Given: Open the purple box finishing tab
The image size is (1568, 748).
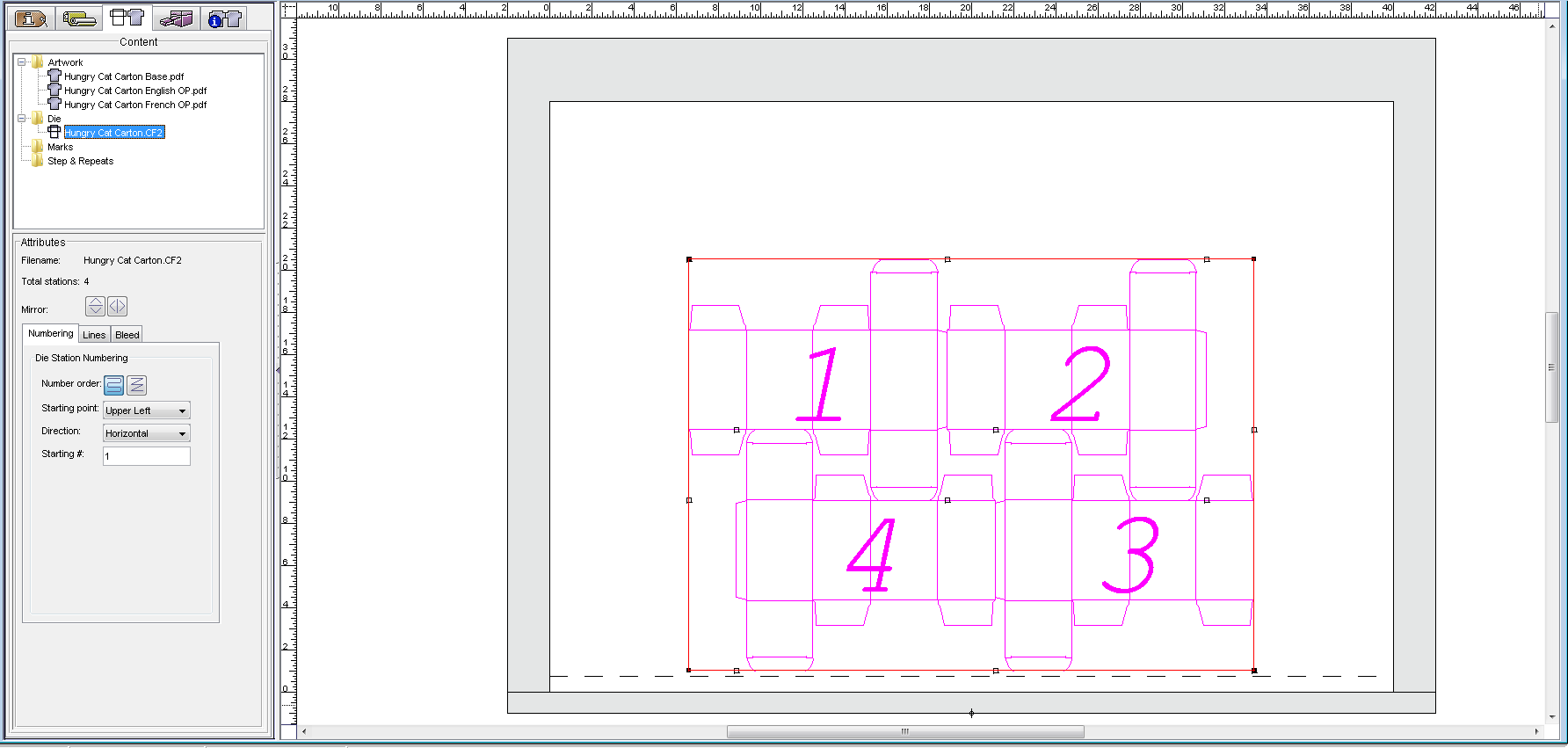Looking at the screenshot, I should pos(177,18).
